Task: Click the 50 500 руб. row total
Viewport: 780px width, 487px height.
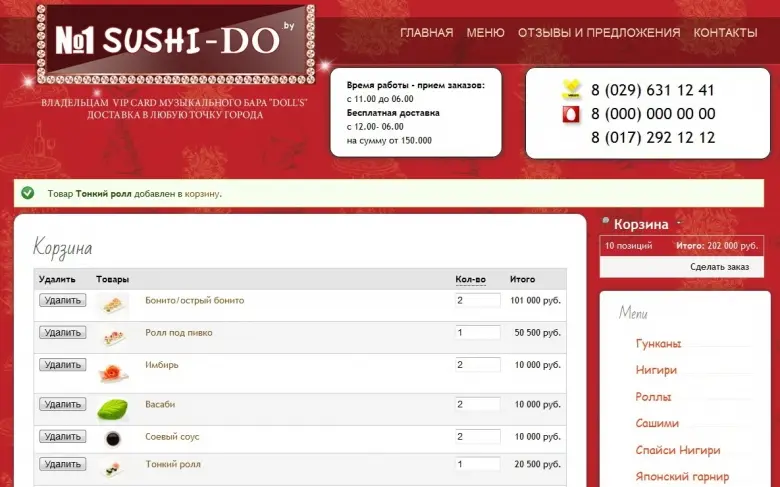Action: click(x=537, y=333)
